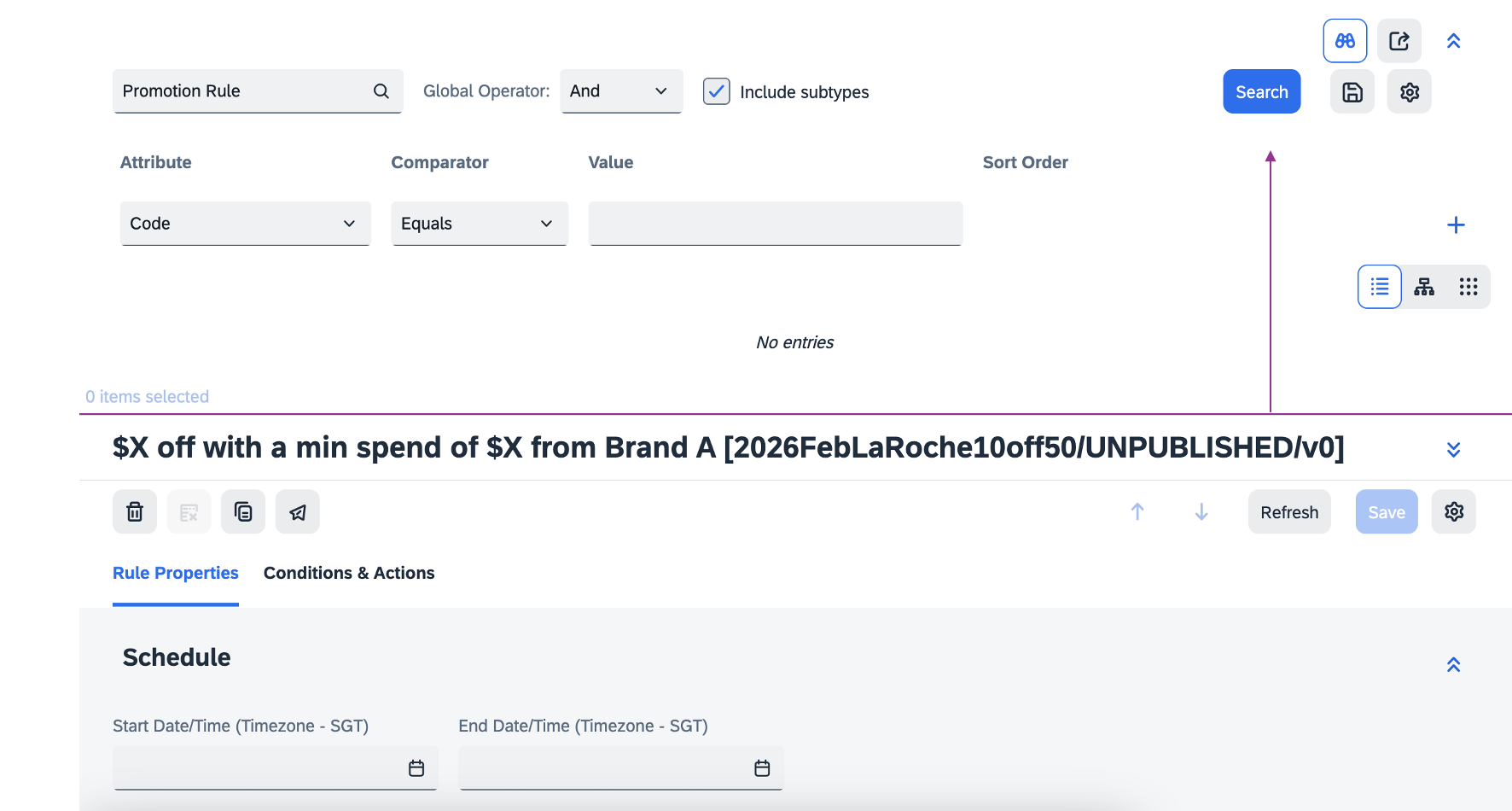Click the trash delete icon
The width and height of the screenshot is (1512, 811).
click(135, 512)
